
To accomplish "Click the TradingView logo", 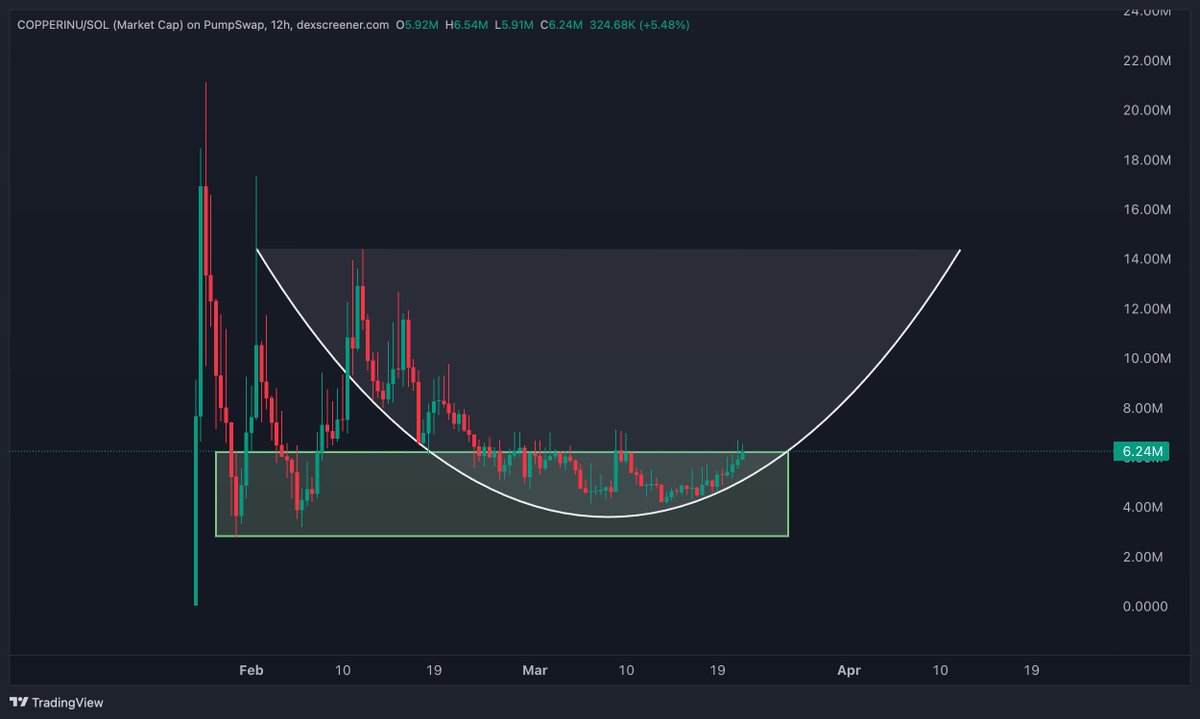I will (57, 703).
